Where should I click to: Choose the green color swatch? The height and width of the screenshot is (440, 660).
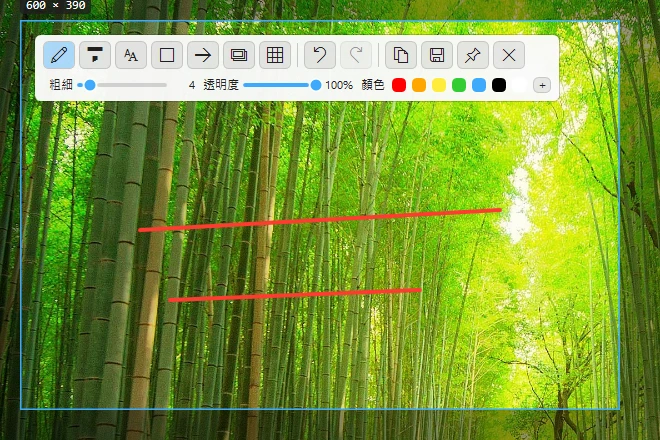pyautogui.click(x=459, y=85)
